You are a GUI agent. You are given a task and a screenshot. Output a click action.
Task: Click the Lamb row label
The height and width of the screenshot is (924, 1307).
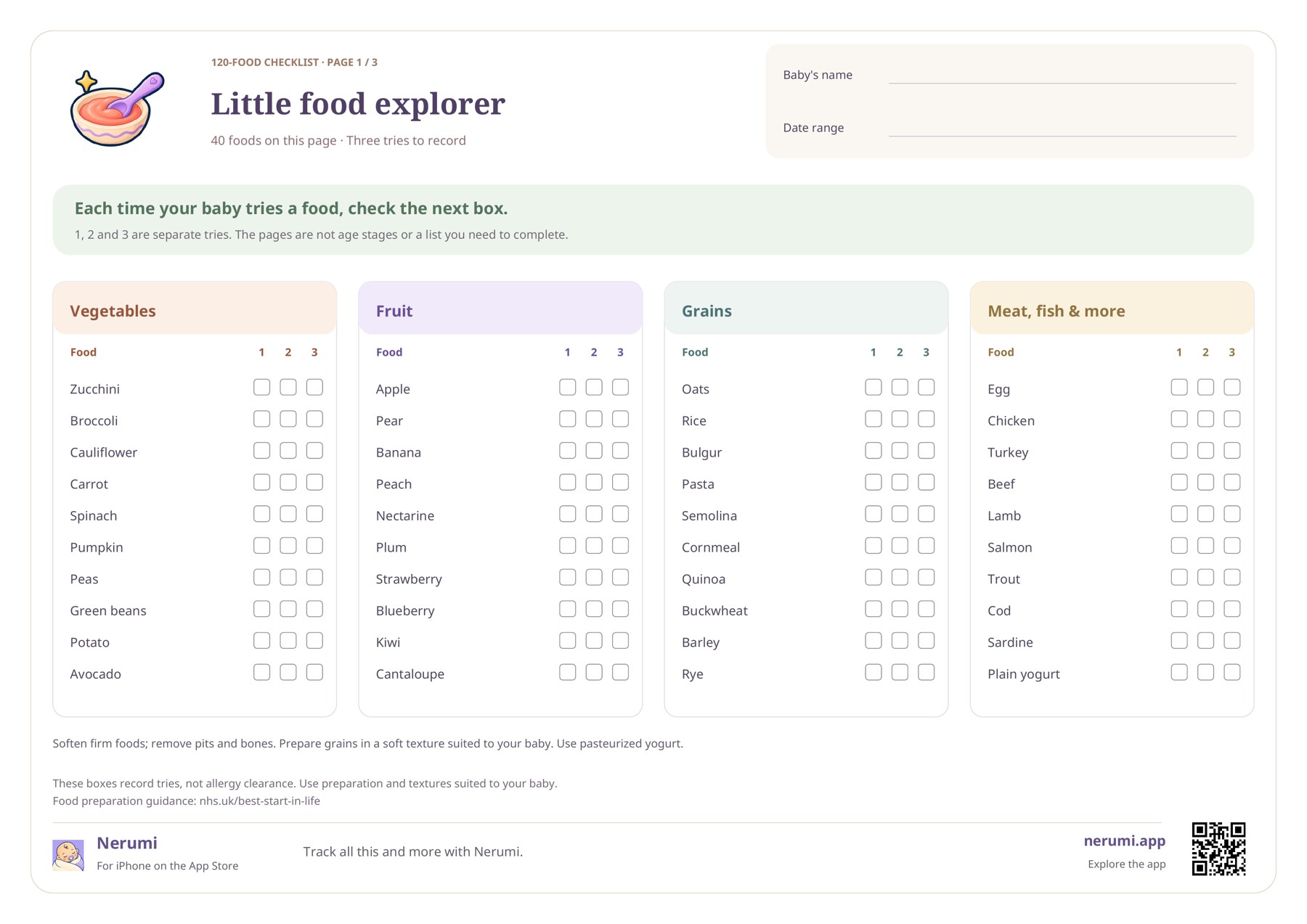coord(1004,515)
